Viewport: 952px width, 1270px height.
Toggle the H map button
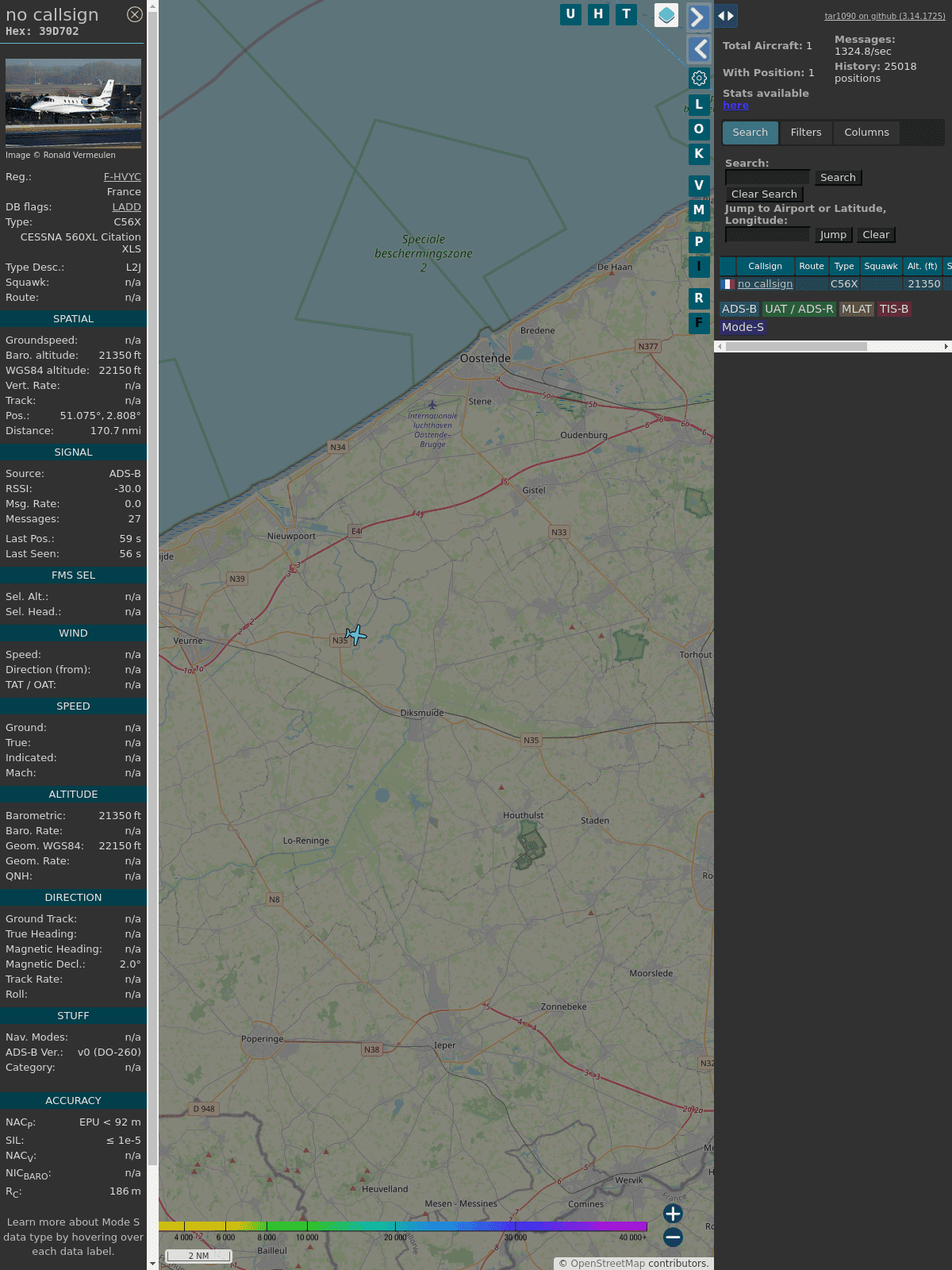(x=598, y=14)
